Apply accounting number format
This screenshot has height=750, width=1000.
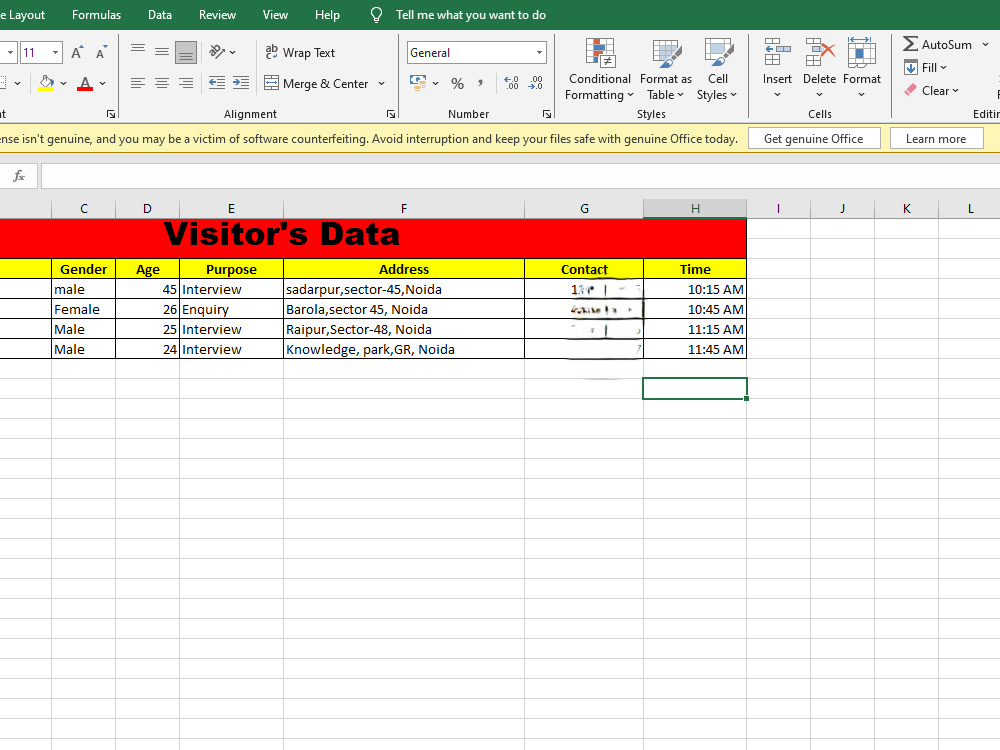[418, 83]
